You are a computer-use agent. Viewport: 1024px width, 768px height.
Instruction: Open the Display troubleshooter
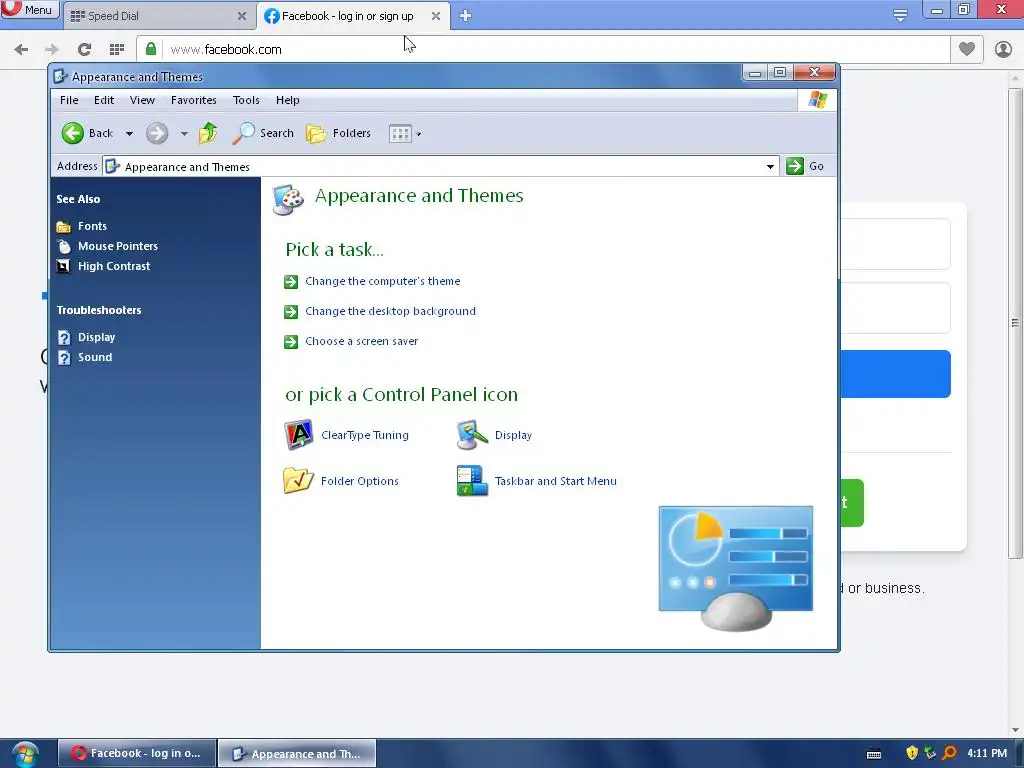tap(96, 338)
